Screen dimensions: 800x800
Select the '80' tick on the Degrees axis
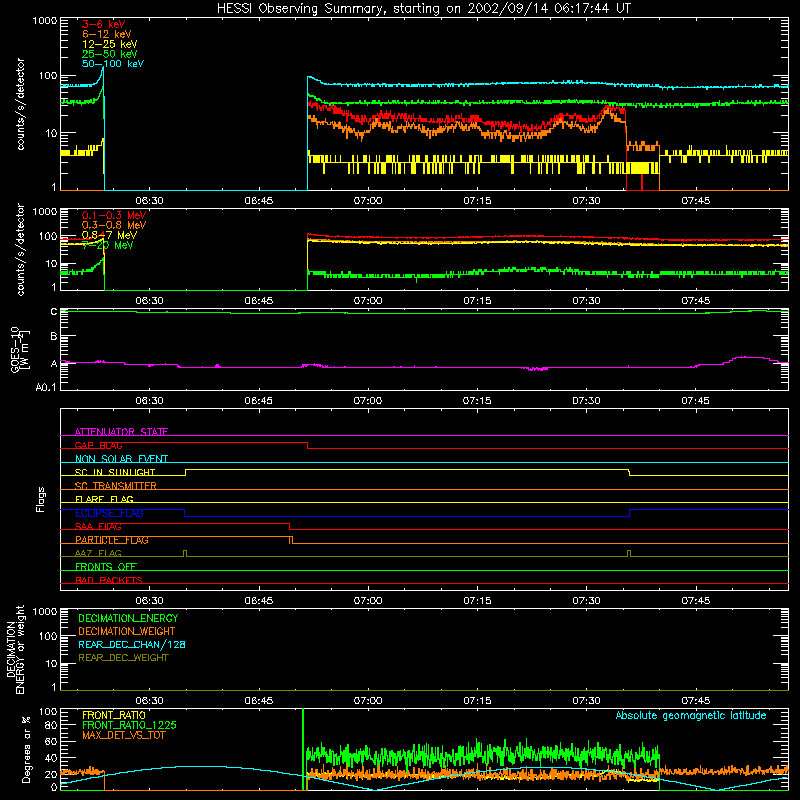pos(51,726)
